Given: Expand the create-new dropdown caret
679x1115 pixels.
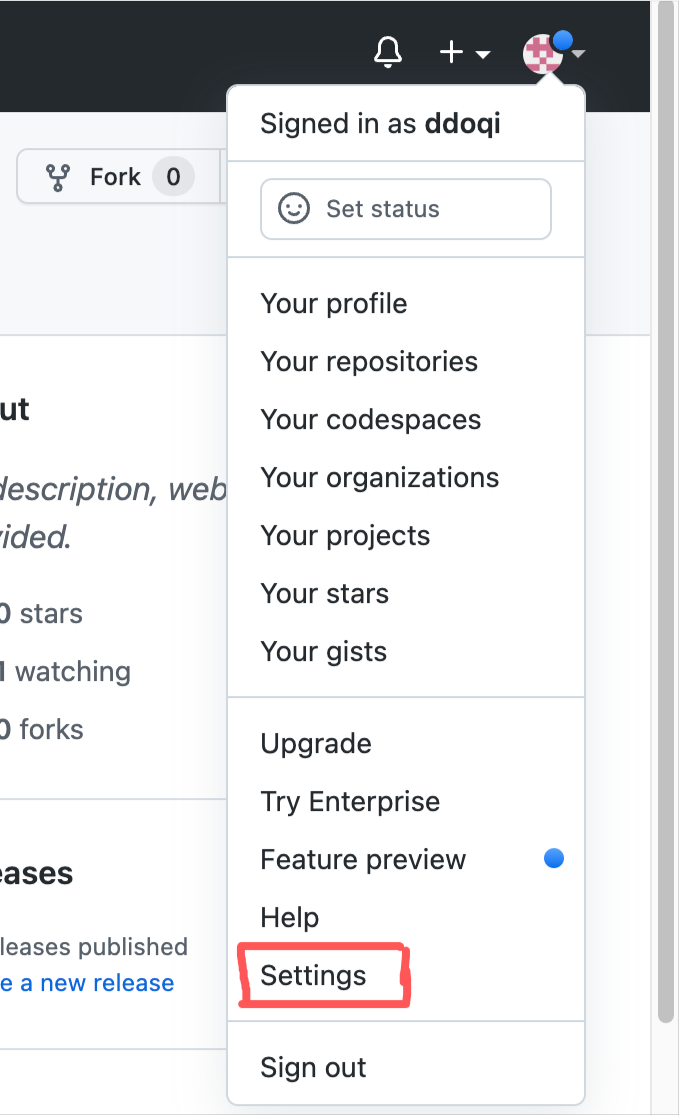Looking at the screenshot, I should (x=483, y=54).
